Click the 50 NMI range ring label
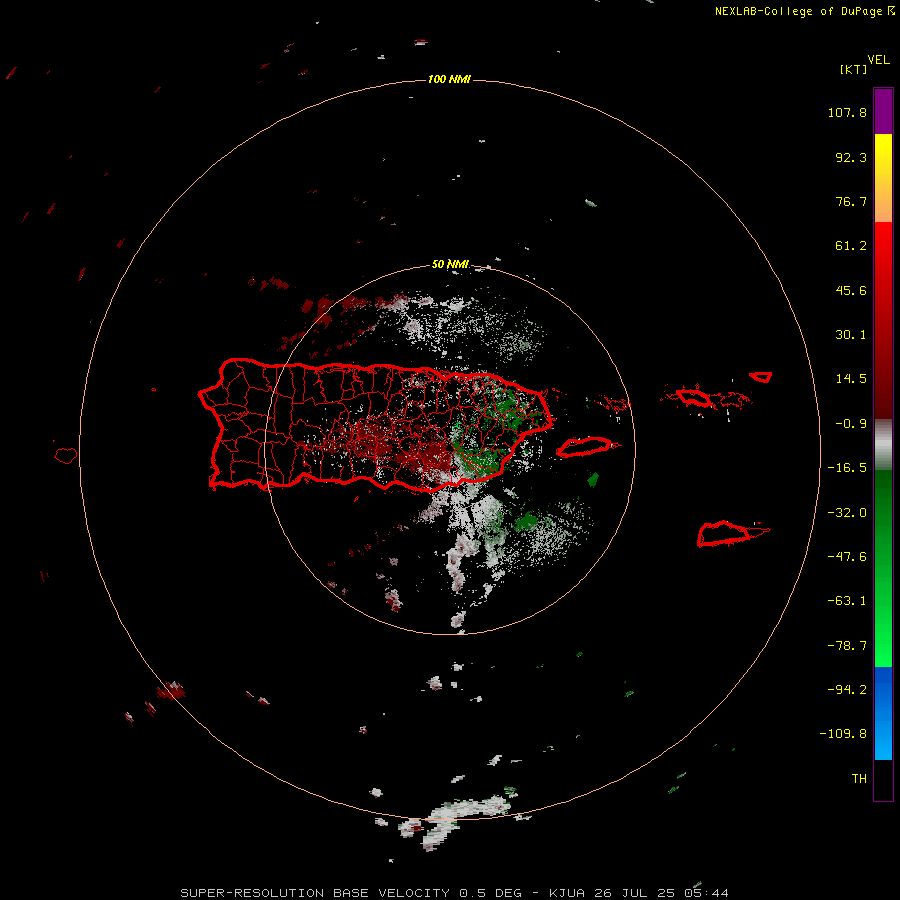900x900 pixels. click(x=451, y=264)
